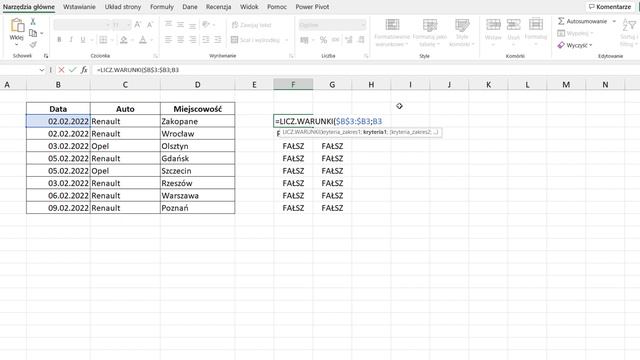Open Czcionka font dialog launcher
The width and height of the screenshot is (640, 360).
(x=156, y=56)
